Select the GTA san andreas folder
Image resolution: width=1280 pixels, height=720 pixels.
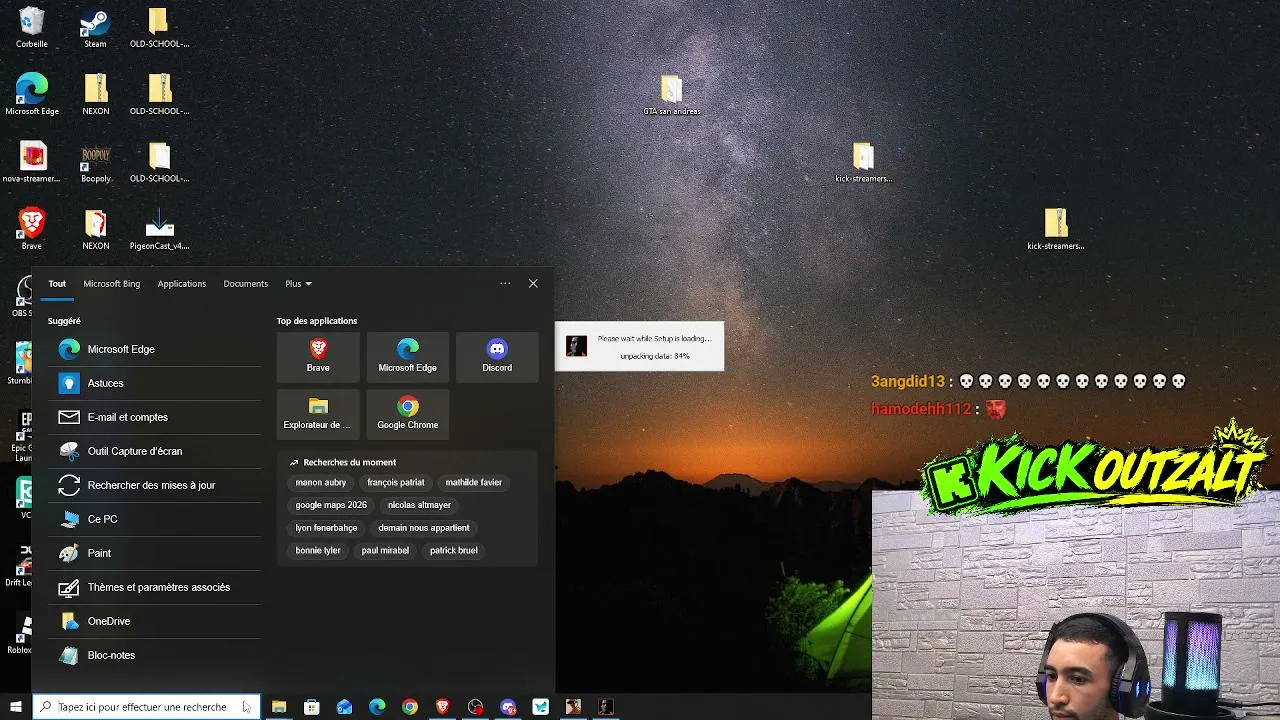(x=671, y=95)
